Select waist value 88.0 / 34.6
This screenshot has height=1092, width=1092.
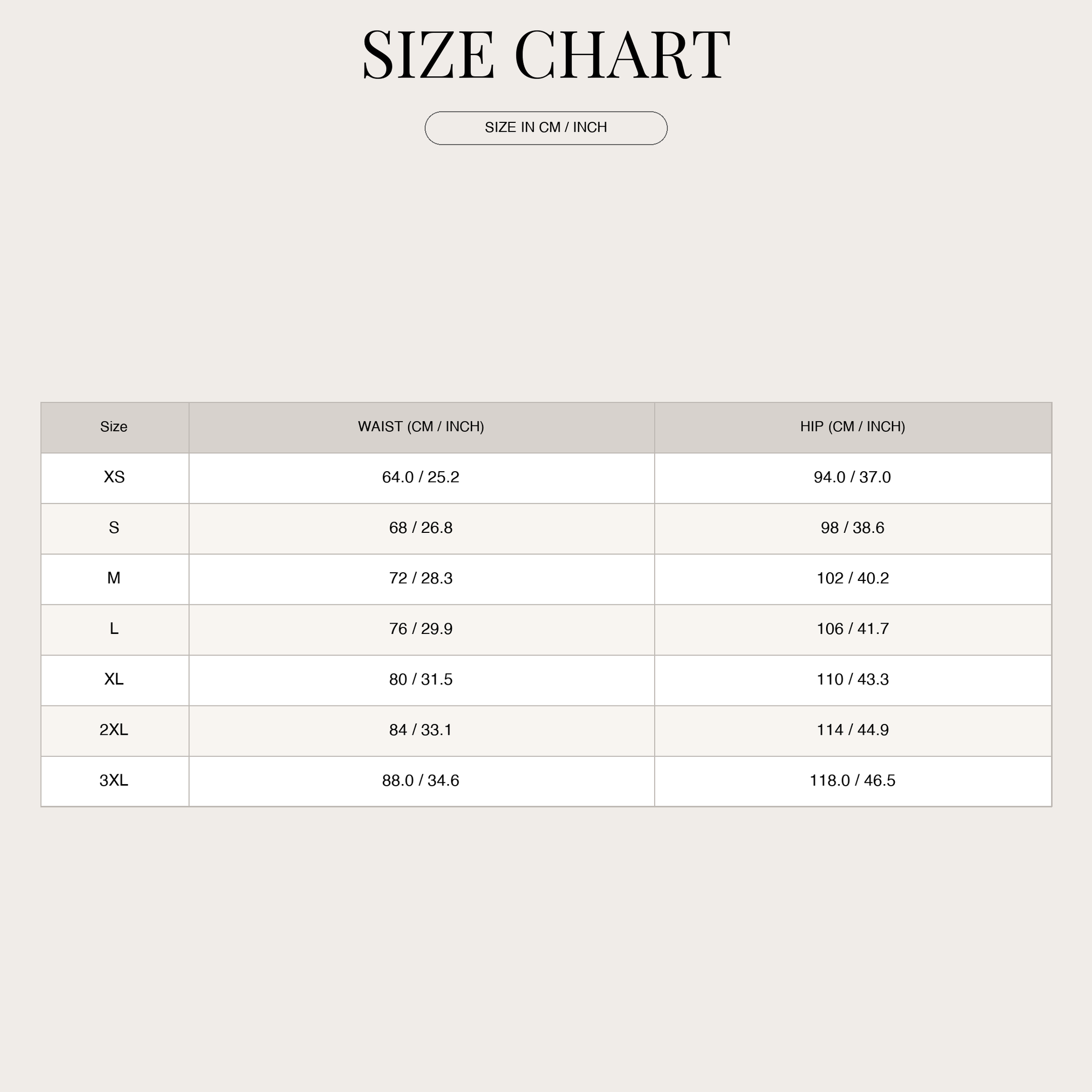click(420, 781)
